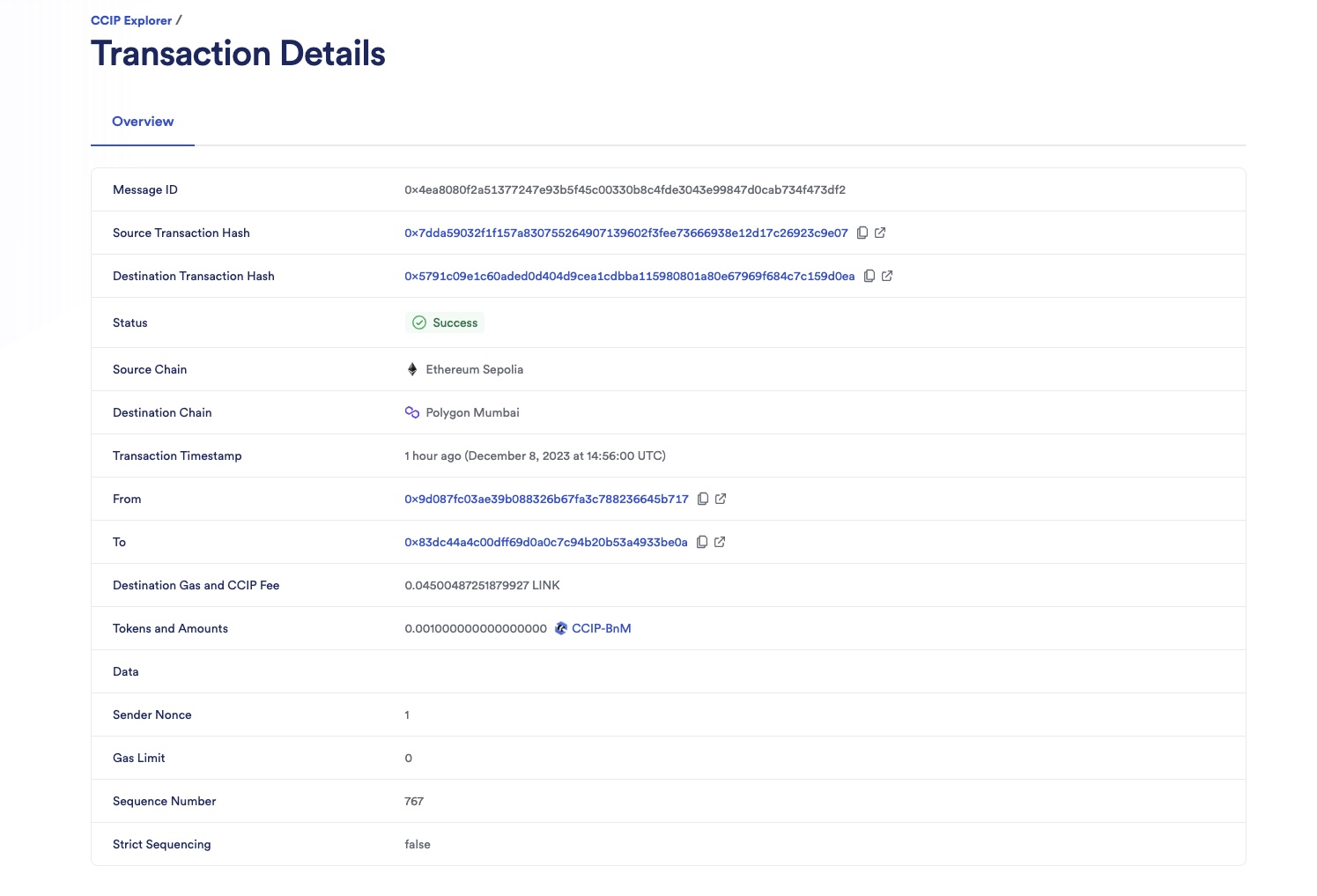Select the Message ID value 0x4ea8080f2a51…
Viewport: 1317px width, 896px height.
coord(625,189)
